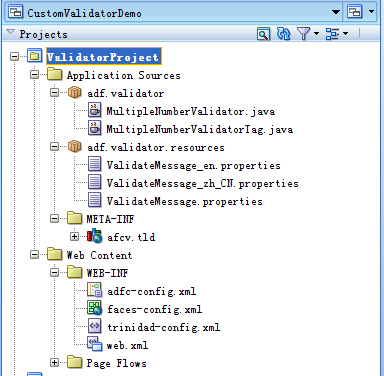Click the afcv.tld tag library icon
Viewport: 384px width, 376px height.
coord(95,236)
